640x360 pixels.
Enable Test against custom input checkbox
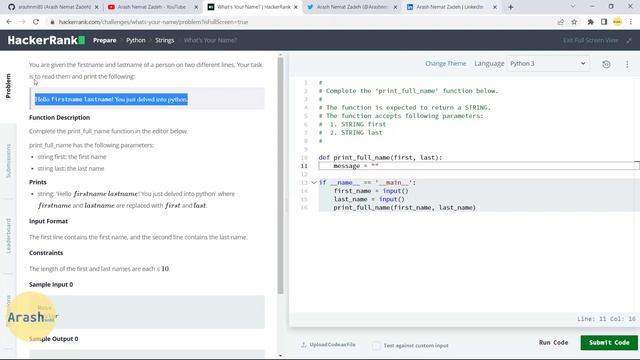pyautogui.click(x=376, y=346)
